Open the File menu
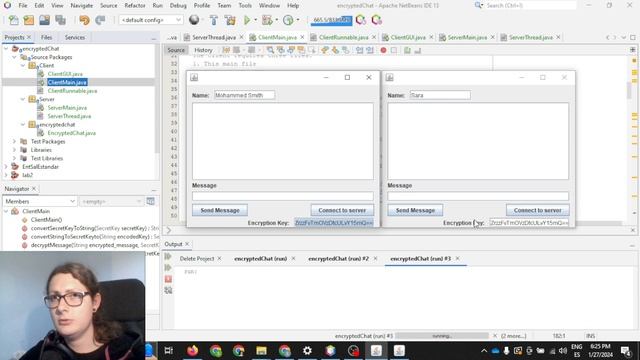The height and width of the screenshot is (360, 640). click(23, 6)
